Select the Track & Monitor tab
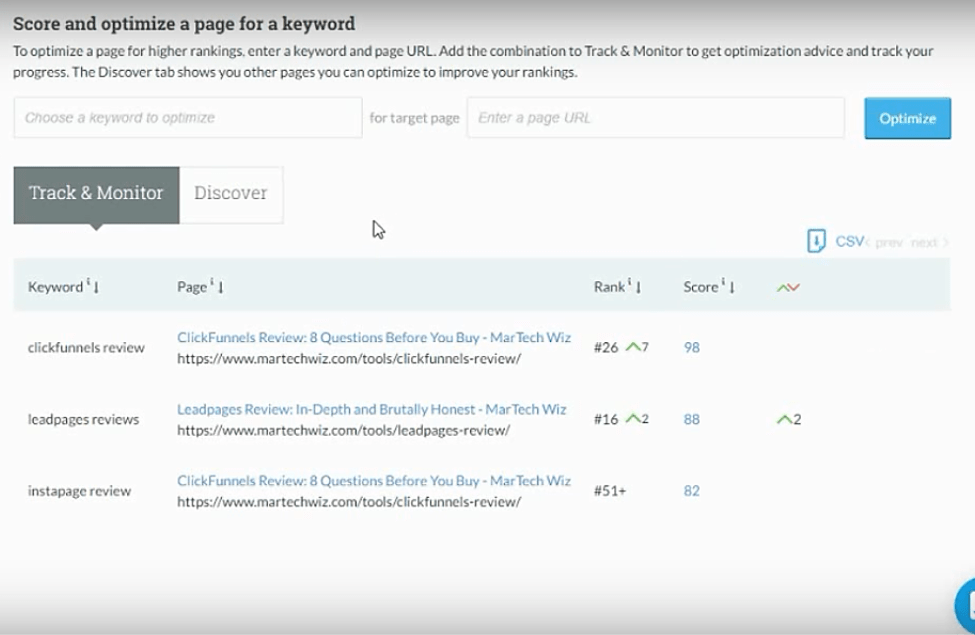The image size is (975, 635). point(96,195)
